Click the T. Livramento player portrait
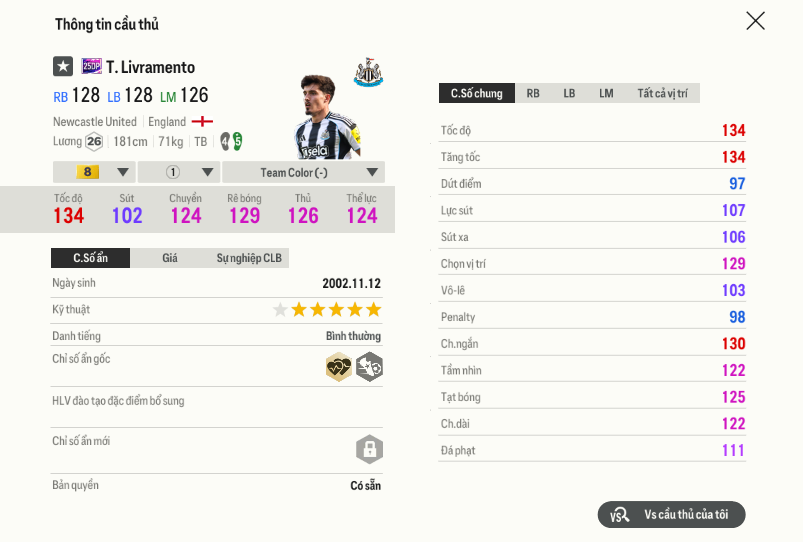803x542 pixels. coord(326,118)
